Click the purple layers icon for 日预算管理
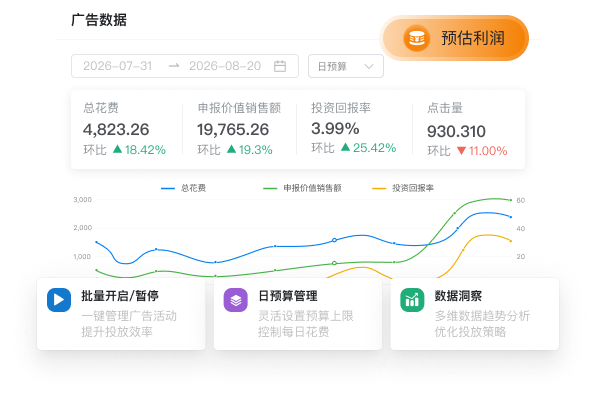This screenshot has height=393, width=596. [x=236, y=300]
